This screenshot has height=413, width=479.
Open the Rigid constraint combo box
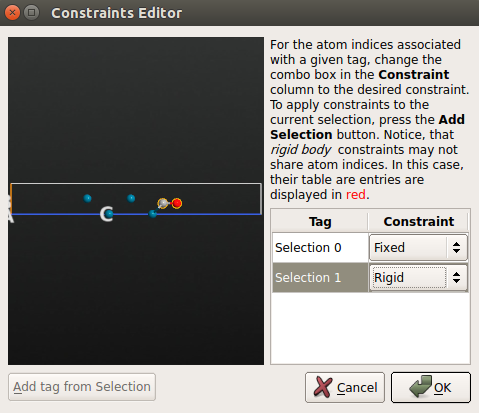tap(418, 277)
